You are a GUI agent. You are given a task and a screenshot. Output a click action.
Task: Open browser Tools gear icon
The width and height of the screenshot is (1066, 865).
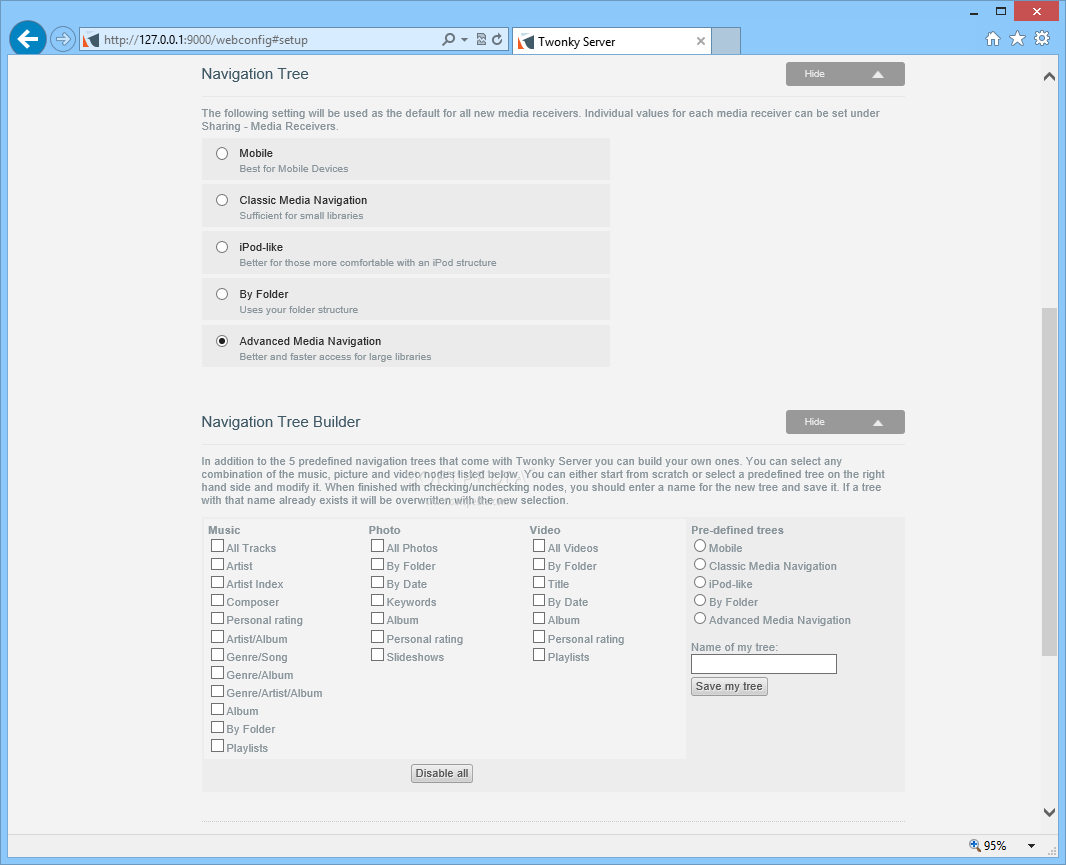1042,39
